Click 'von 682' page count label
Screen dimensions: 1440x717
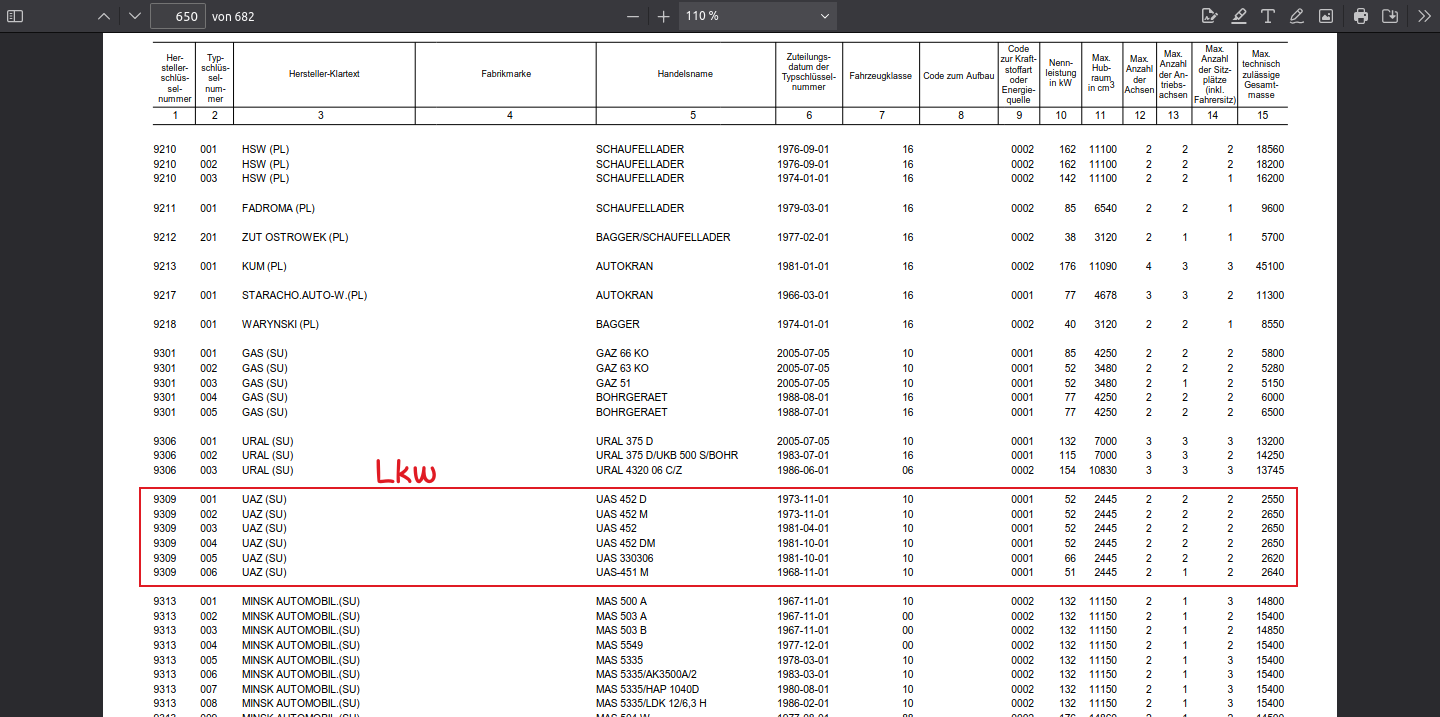tap(233, 16)
